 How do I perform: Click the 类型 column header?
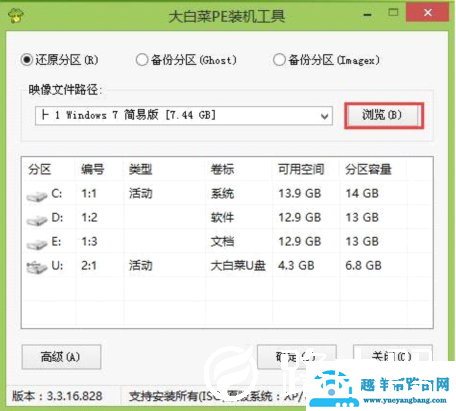[x=141, y=169]
